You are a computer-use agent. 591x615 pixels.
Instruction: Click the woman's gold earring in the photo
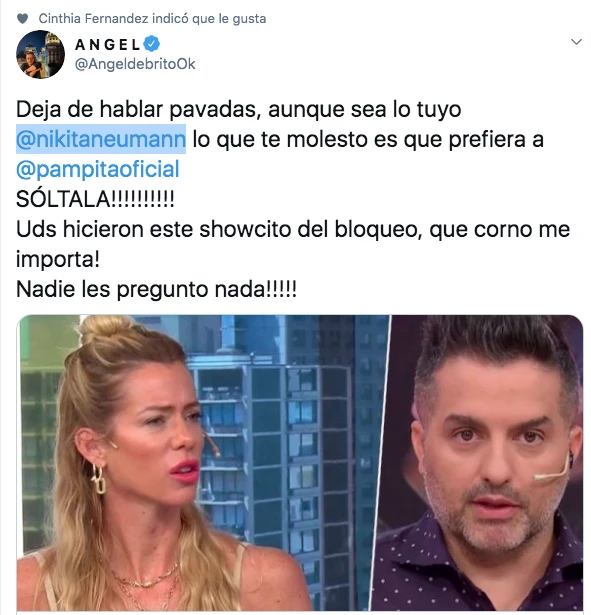(x=98, y=479)
